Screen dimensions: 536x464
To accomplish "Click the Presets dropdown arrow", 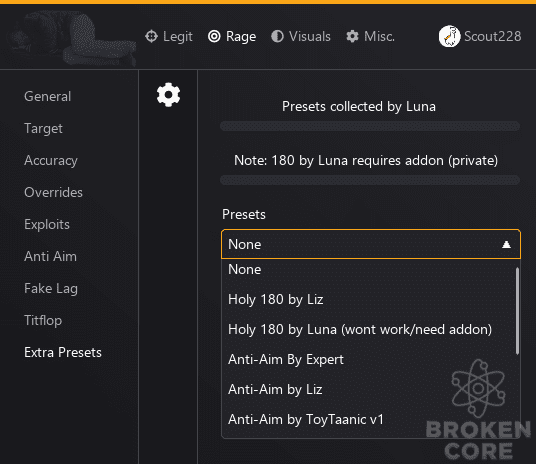I will pyautogui.click(x=506, y=244).
